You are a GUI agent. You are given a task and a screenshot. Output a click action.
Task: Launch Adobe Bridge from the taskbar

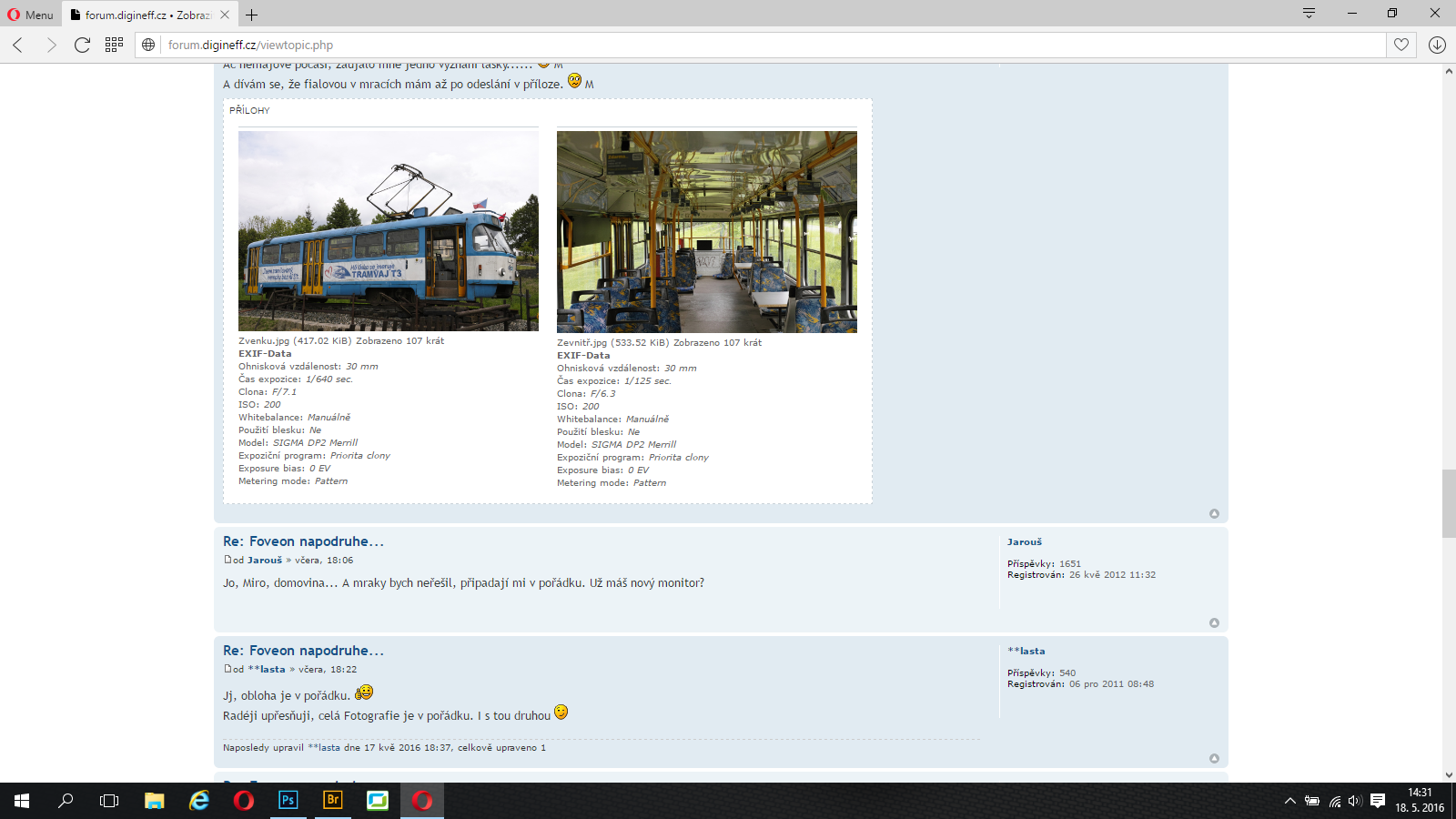(332, 800)
